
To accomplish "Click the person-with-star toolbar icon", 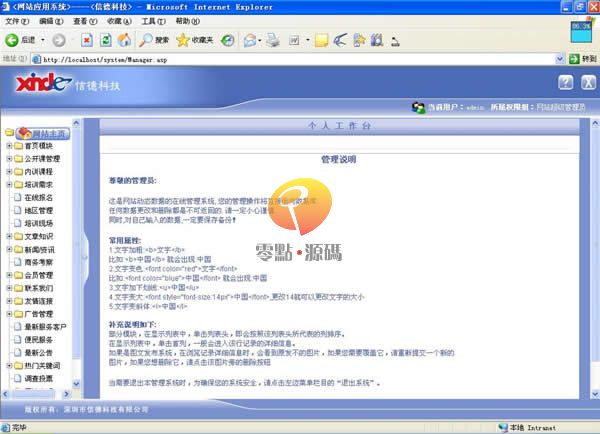I will click(x=359, y=40).
